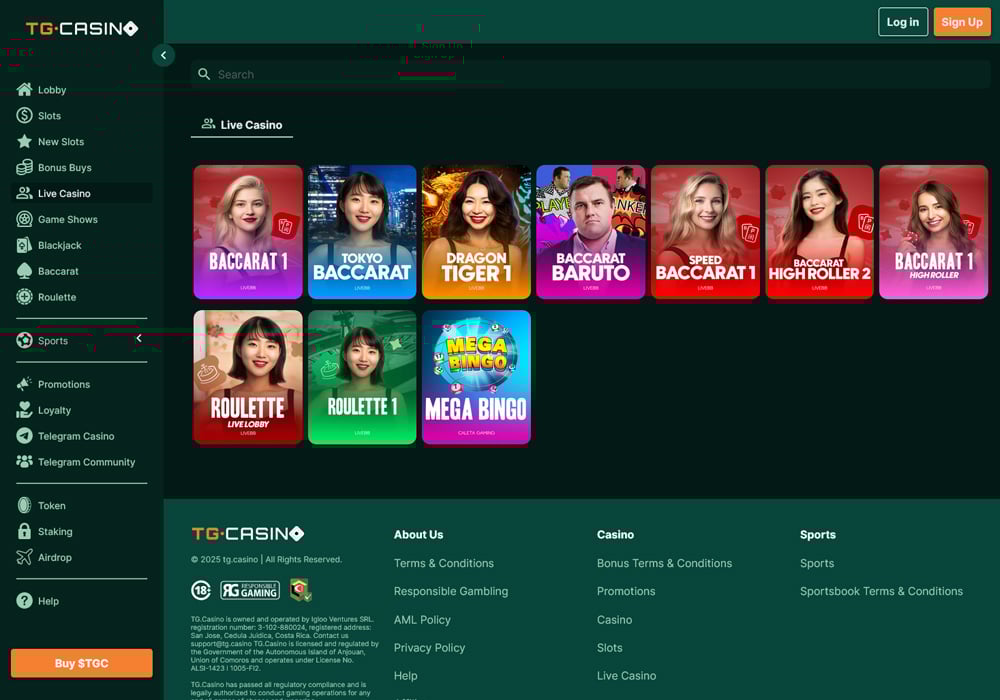Click the Promotions megaphone icon
The image size is (1000, 700).
coord(24,384)
